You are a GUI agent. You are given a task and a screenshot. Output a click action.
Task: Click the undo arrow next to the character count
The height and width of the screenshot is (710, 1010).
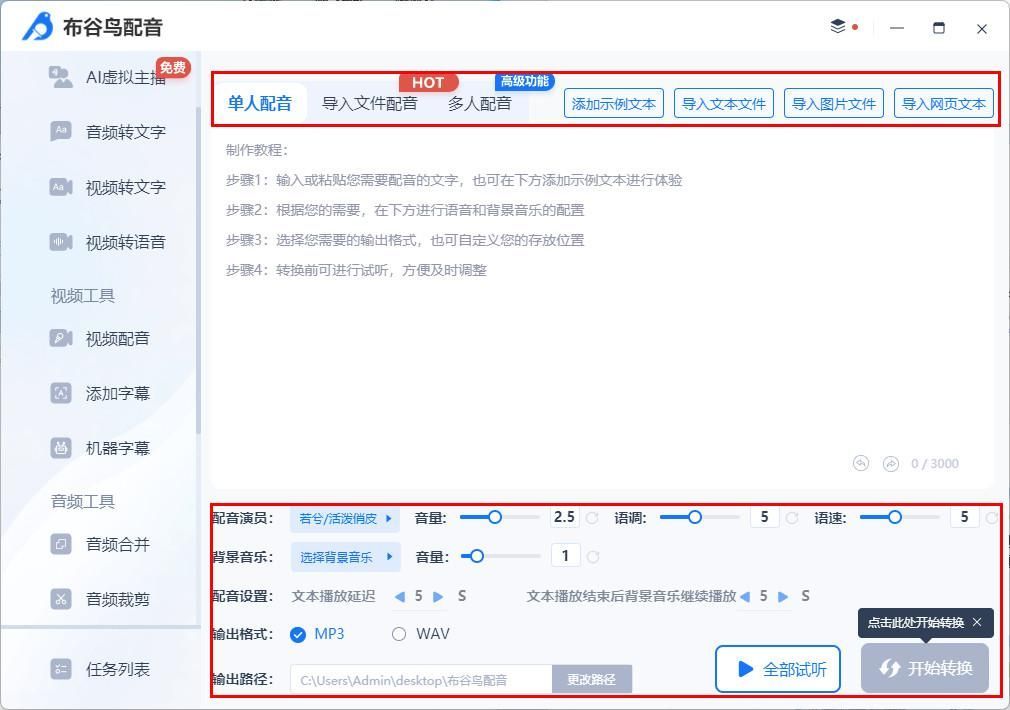[861, 463]
